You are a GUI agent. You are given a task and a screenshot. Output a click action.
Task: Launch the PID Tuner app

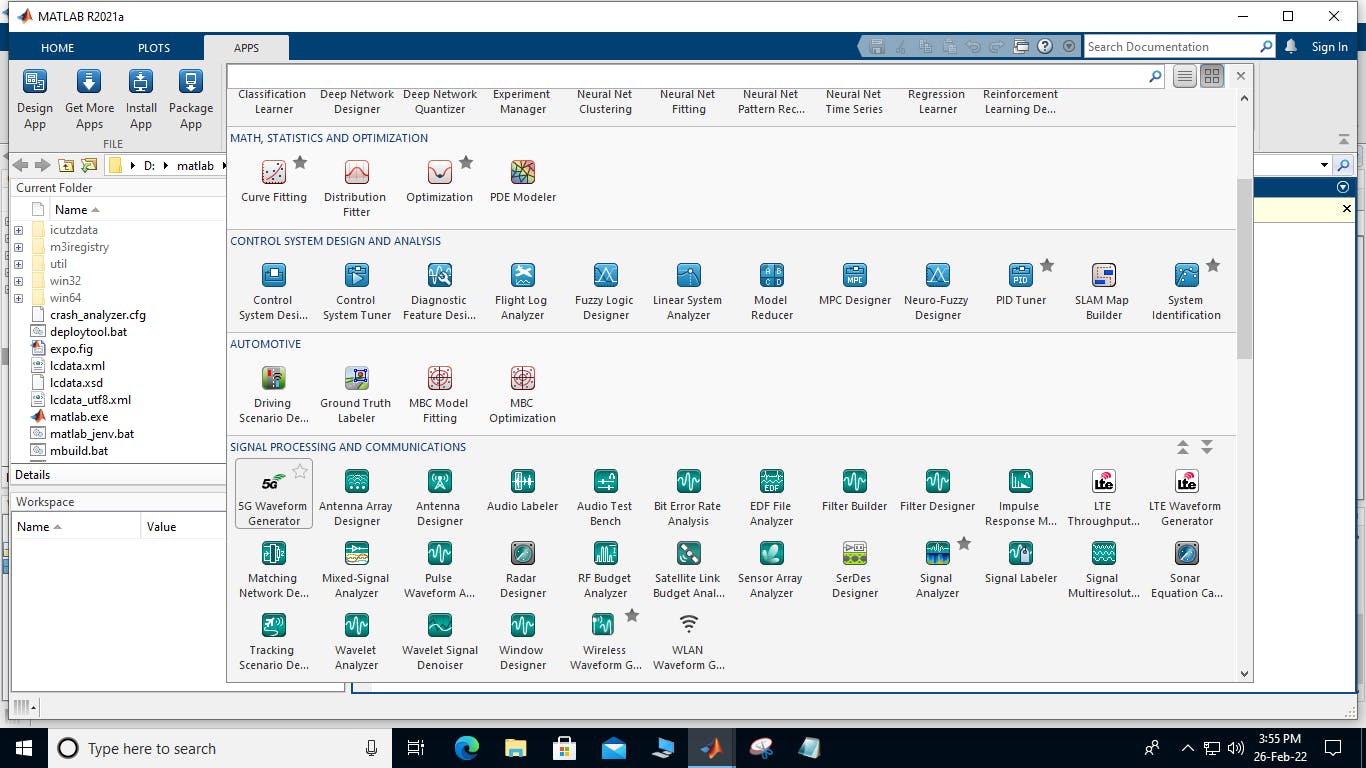pos(1020,283)
